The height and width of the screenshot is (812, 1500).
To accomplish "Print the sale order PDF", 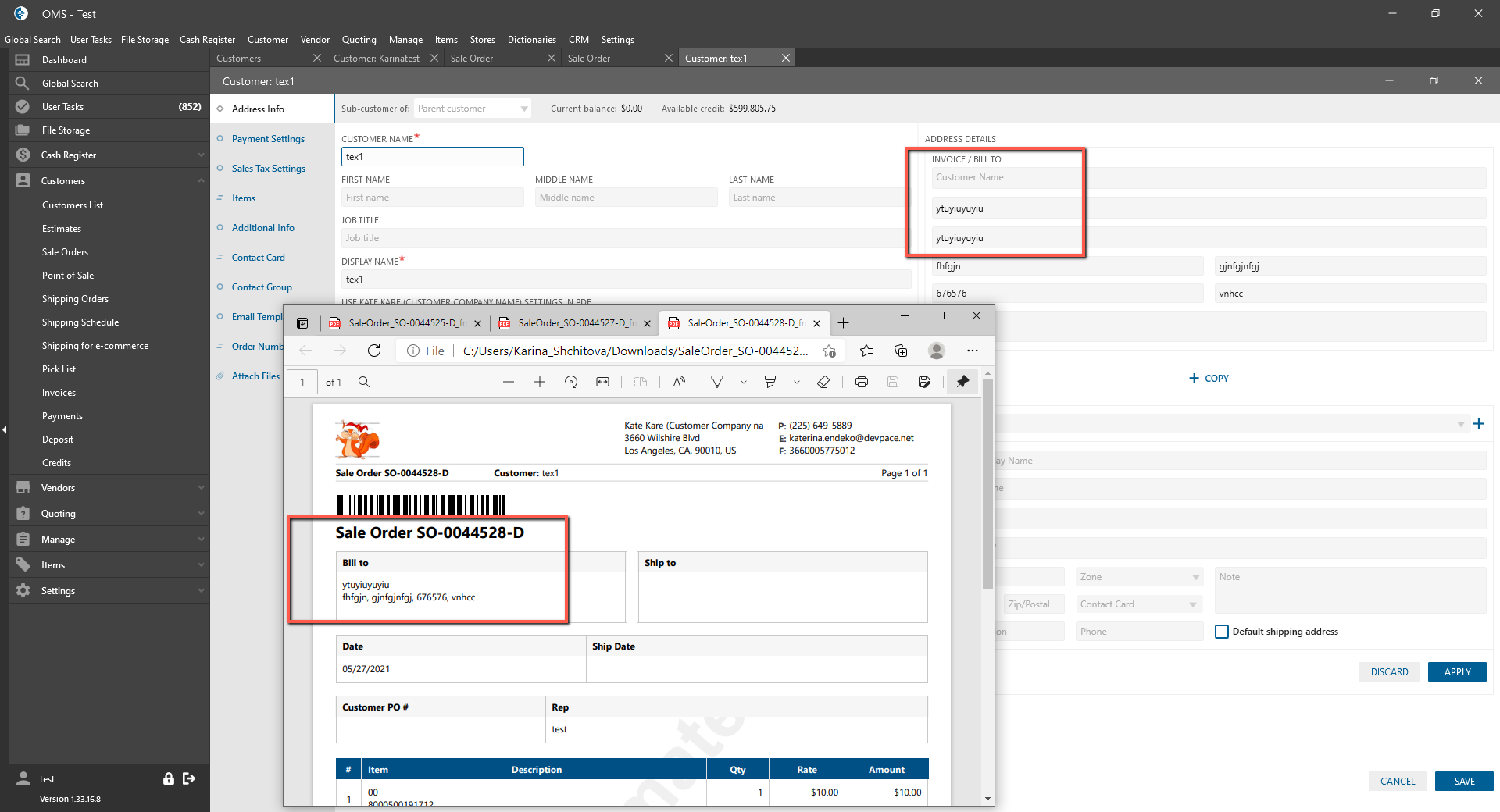I will tap(862, 382).
